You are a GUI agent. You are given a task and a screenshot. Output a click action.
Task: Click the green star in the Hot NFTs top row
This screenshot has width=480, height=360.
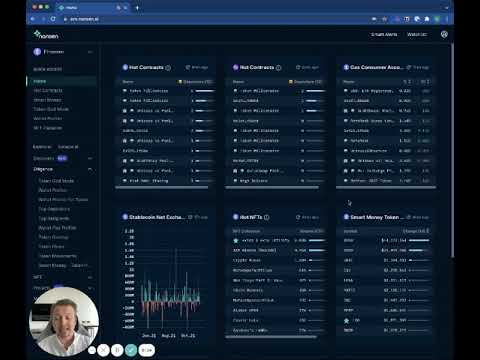(x=236, y=240)
